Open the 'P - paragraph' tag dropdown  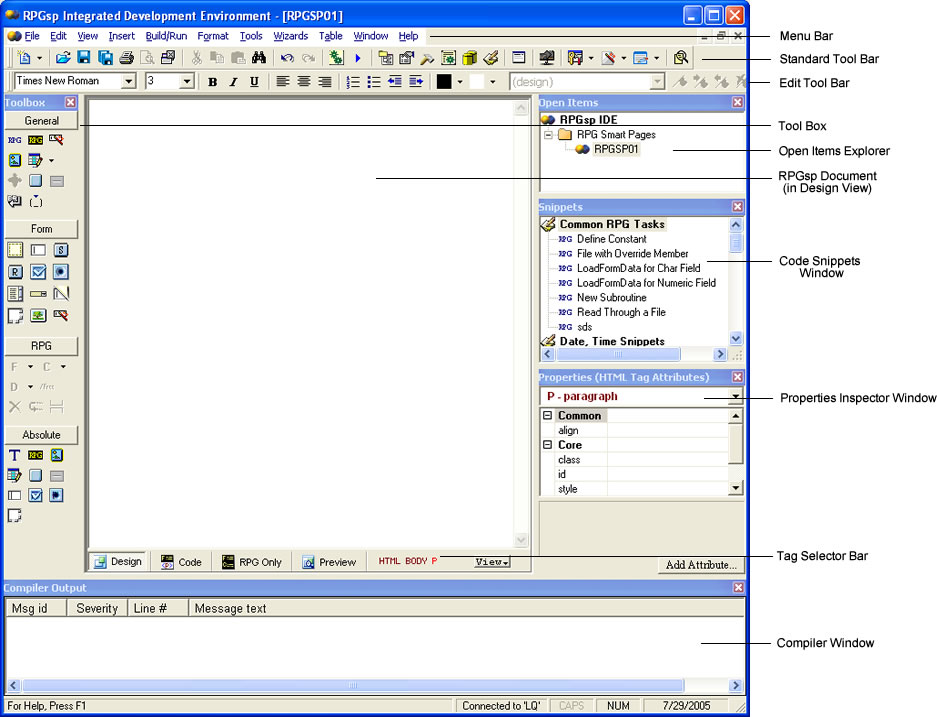pyautogui.click(x=735, y=396)
